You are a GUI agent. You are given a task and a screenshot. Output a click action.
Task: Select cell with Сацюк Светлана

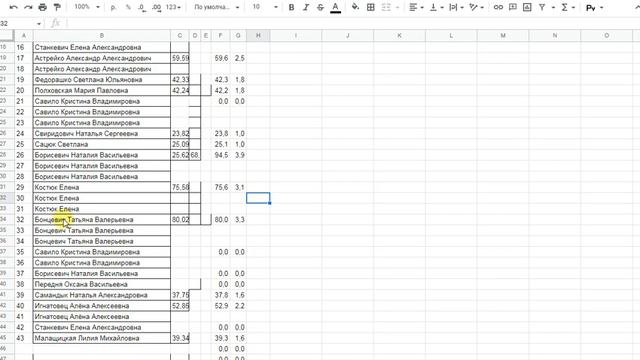[x=102, y=144]
